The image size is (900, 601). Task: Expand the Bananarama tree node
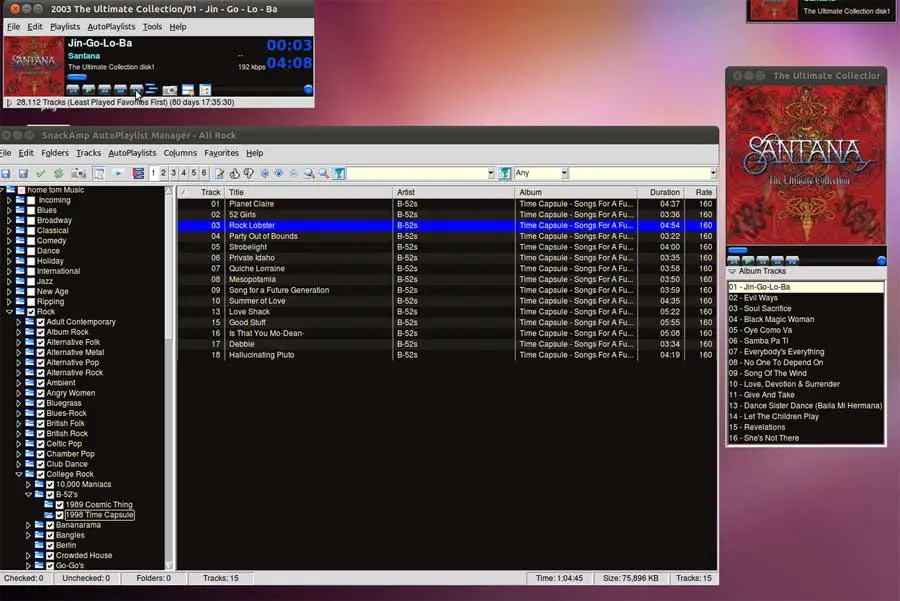pos(28,525)
